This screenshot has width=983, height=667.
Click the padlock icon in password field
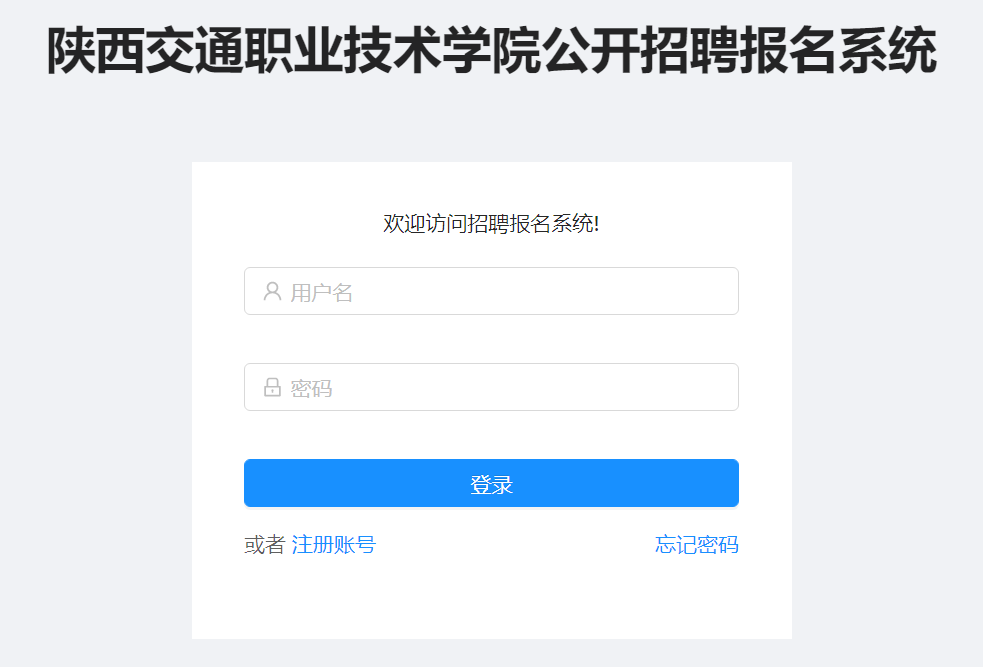tap(272, 387)
